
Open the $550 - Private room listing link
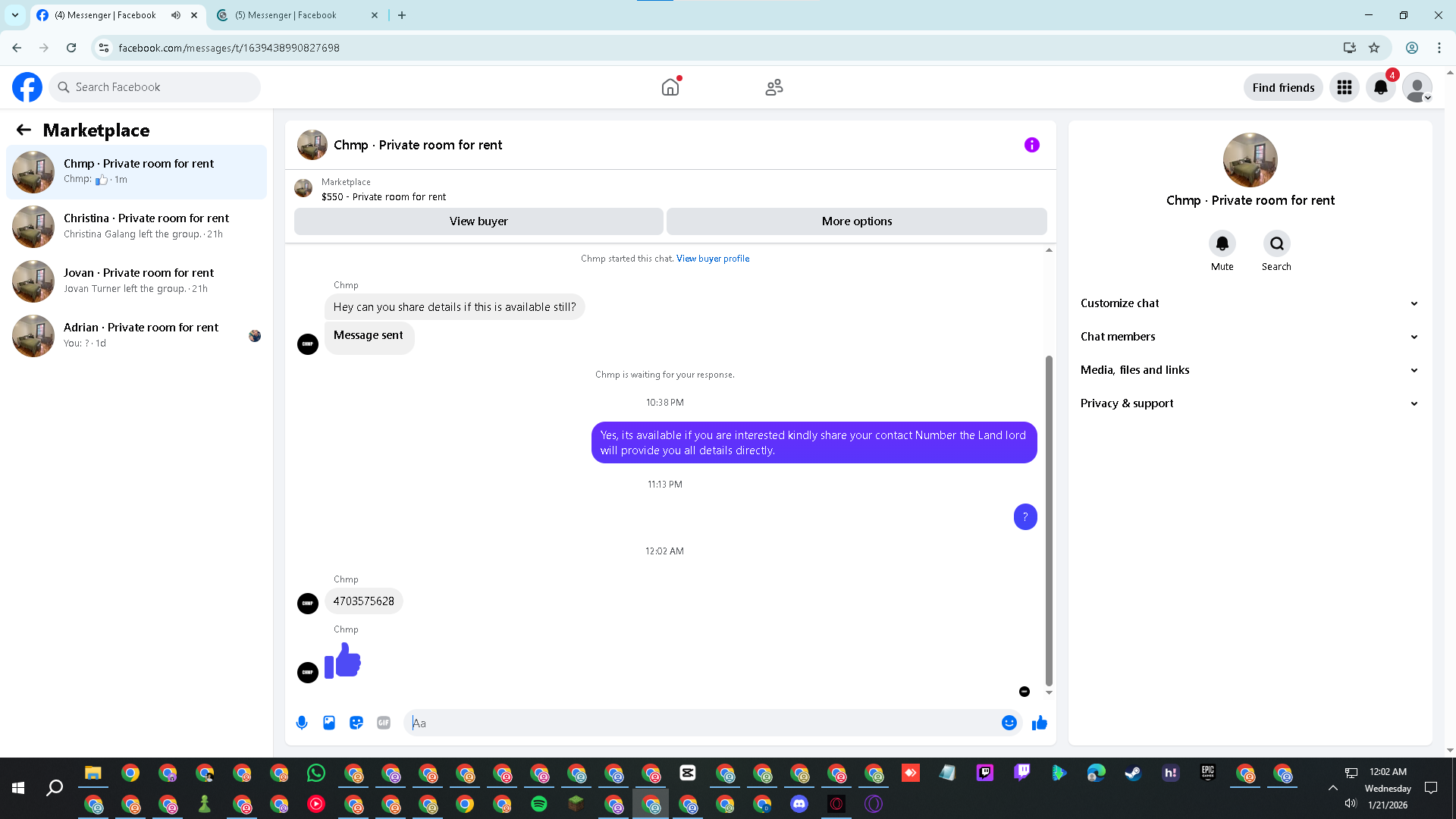(x=383, y=196)
